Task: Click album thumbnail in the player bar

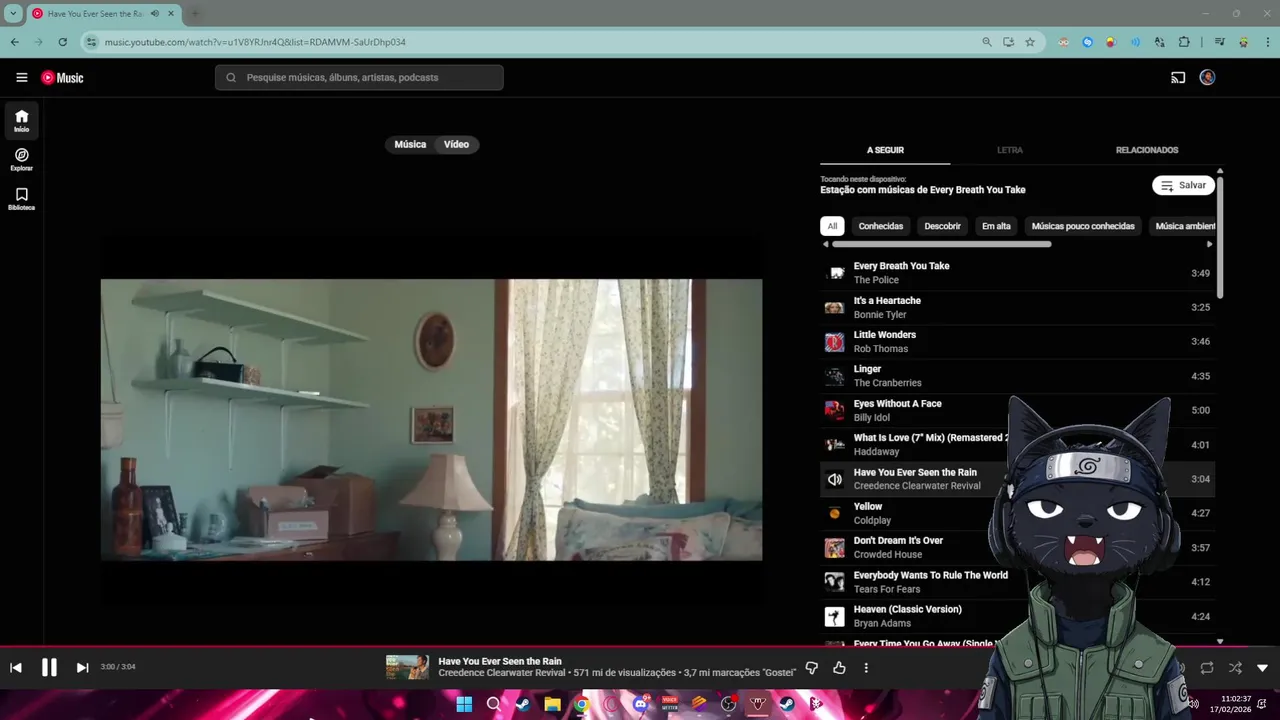Action: point(407,667)
